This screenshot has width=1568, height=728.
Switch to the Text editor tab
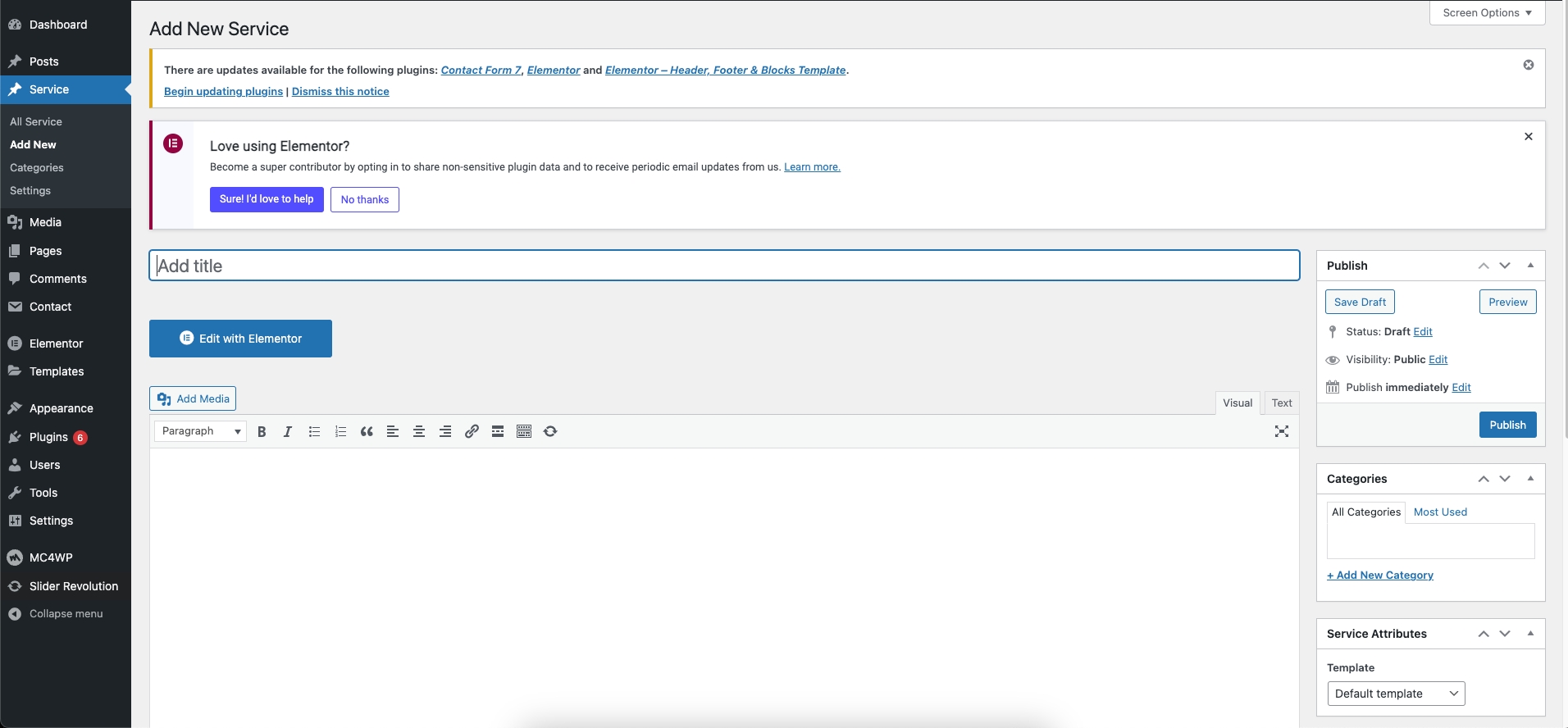click(1282, 403)
